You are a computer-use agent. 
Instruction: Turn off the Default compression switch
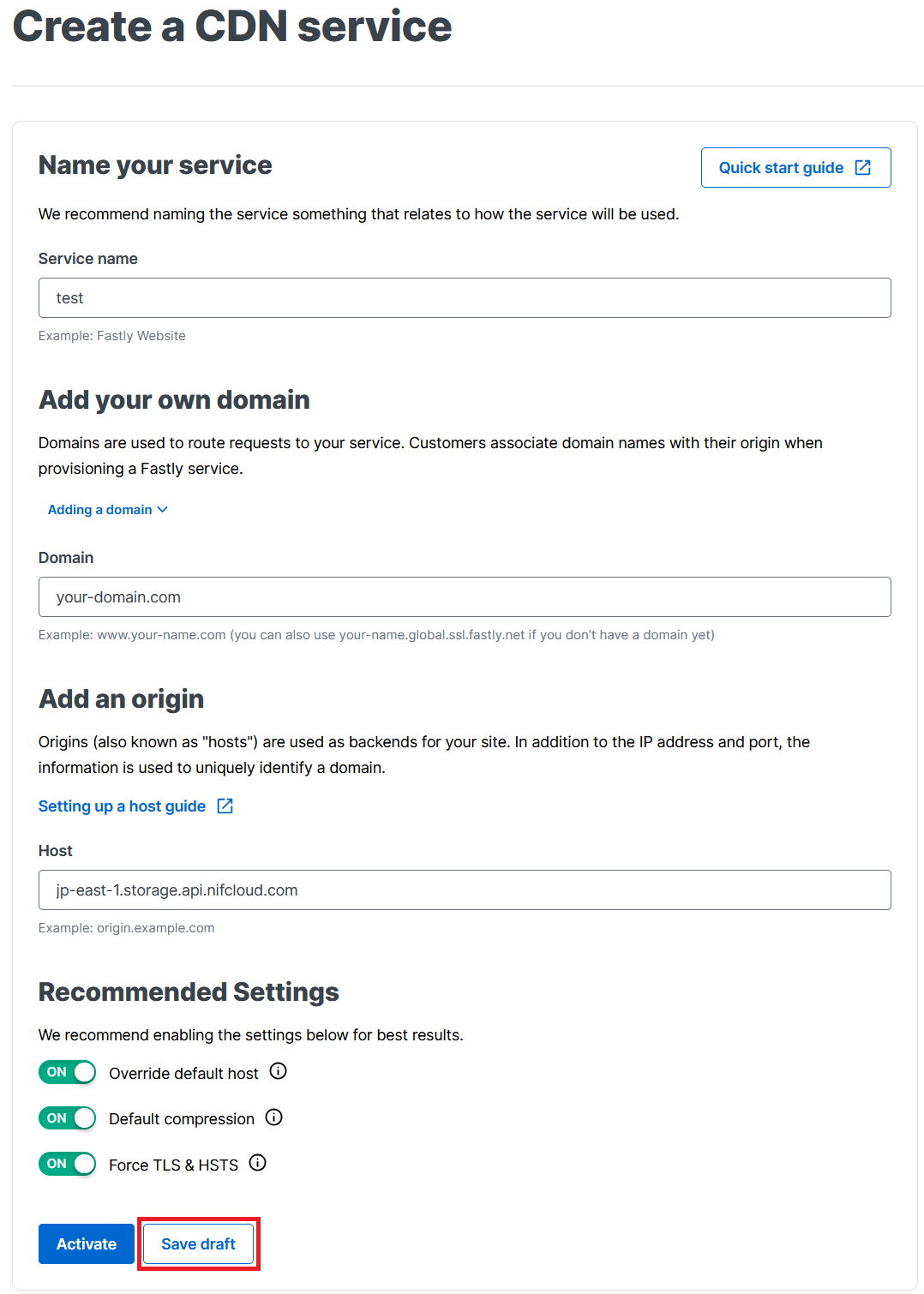click(67, 1117)
